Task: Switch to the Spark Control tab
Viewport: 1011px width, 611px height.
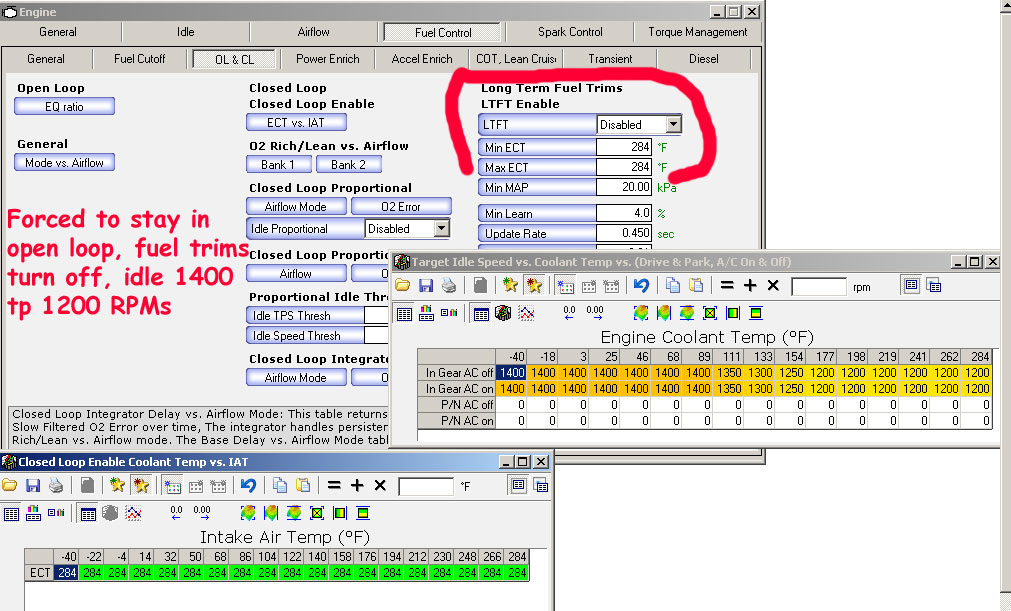Action: pyautogui.click(x=570, y=32)
